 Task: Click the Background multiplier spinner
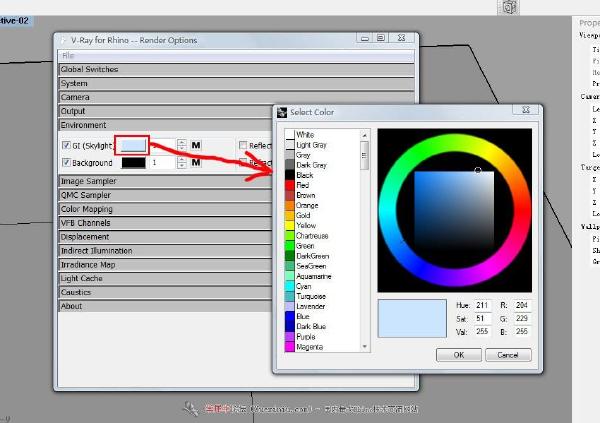(x=182, y=163)
